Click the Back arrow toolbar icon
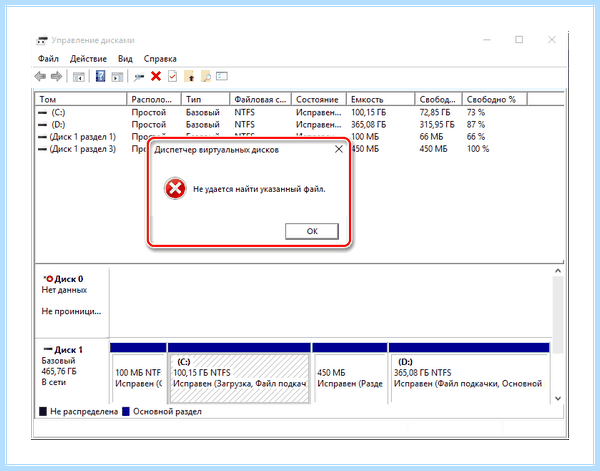This screenshot has width=600, height=471. (x=40, y=77)
